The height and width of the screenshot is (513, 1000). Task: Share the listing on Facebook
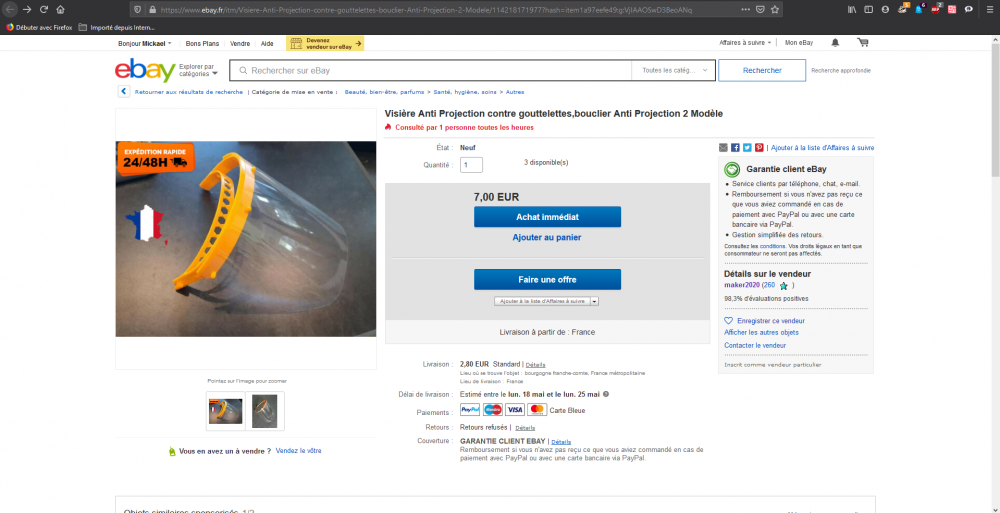(x=735, y=147)
